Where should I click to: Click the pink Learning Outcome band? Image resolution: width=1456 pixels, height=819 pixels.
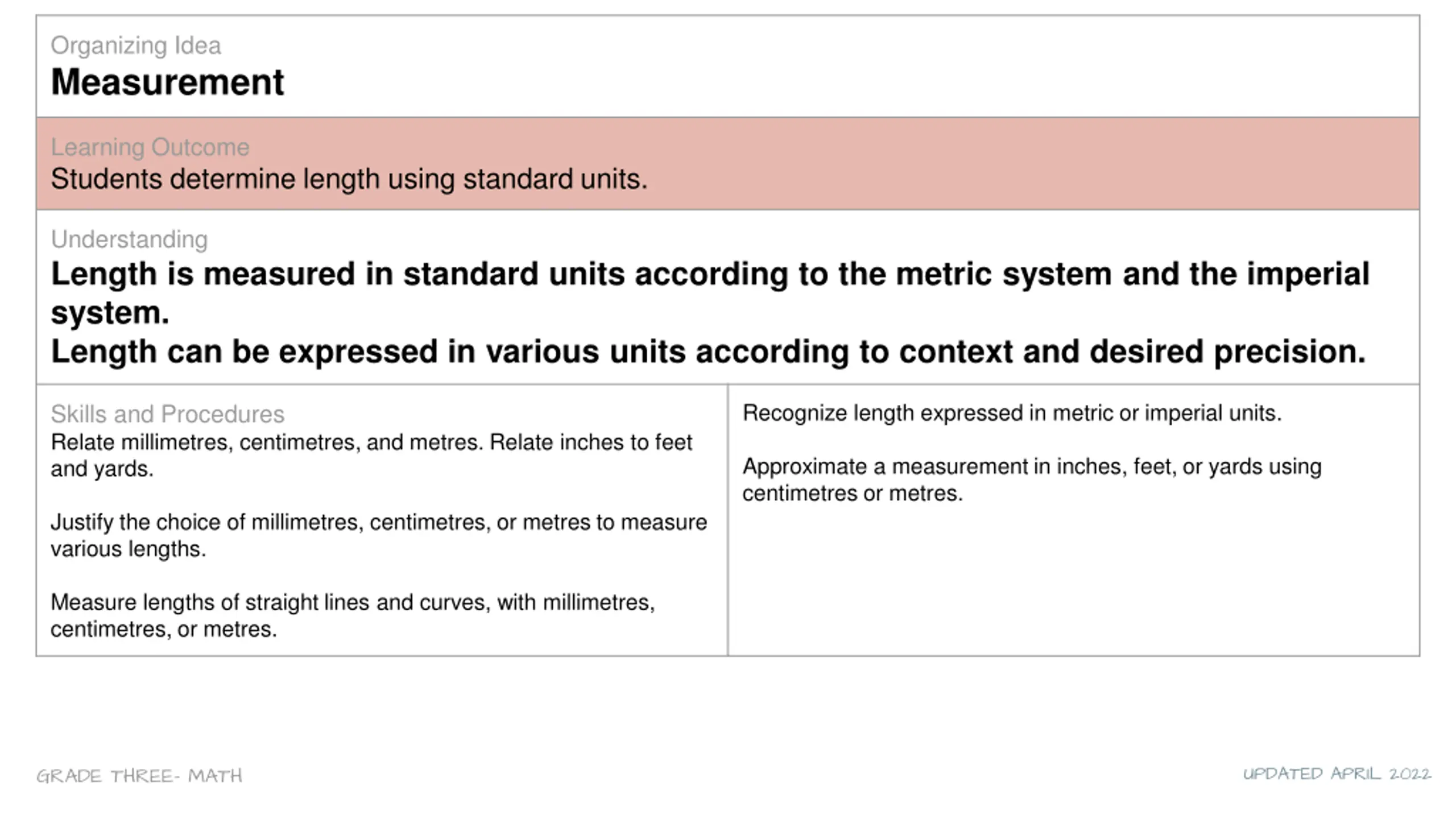[x=728, y=164]
